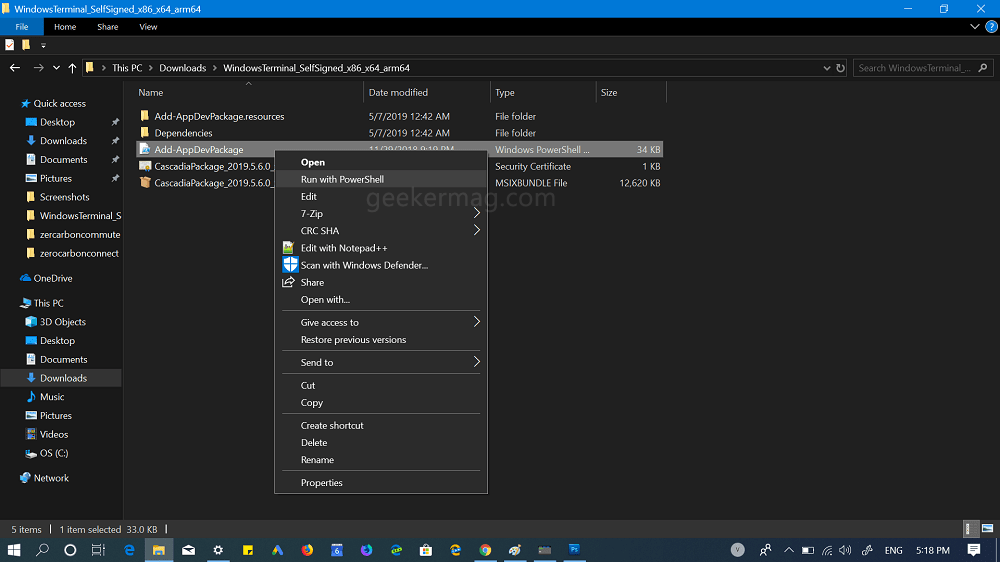Click This PC in address breadcrumb
Viewport: 1000px width, 562px height.
pos(127,68)
